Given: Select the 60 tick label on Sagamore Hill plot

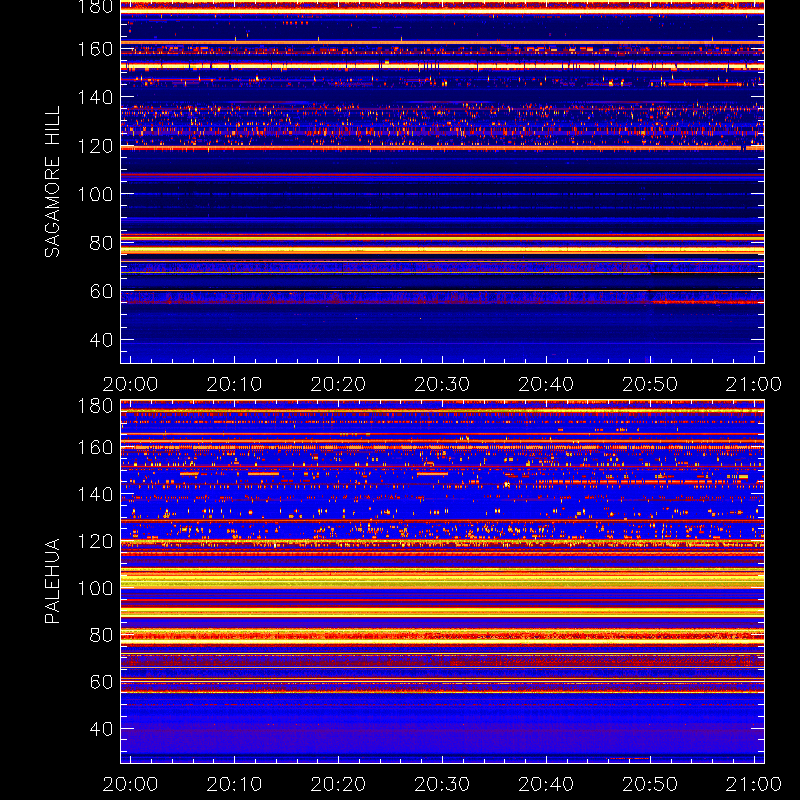Looking at the screenshot, I should coord(101,291).
